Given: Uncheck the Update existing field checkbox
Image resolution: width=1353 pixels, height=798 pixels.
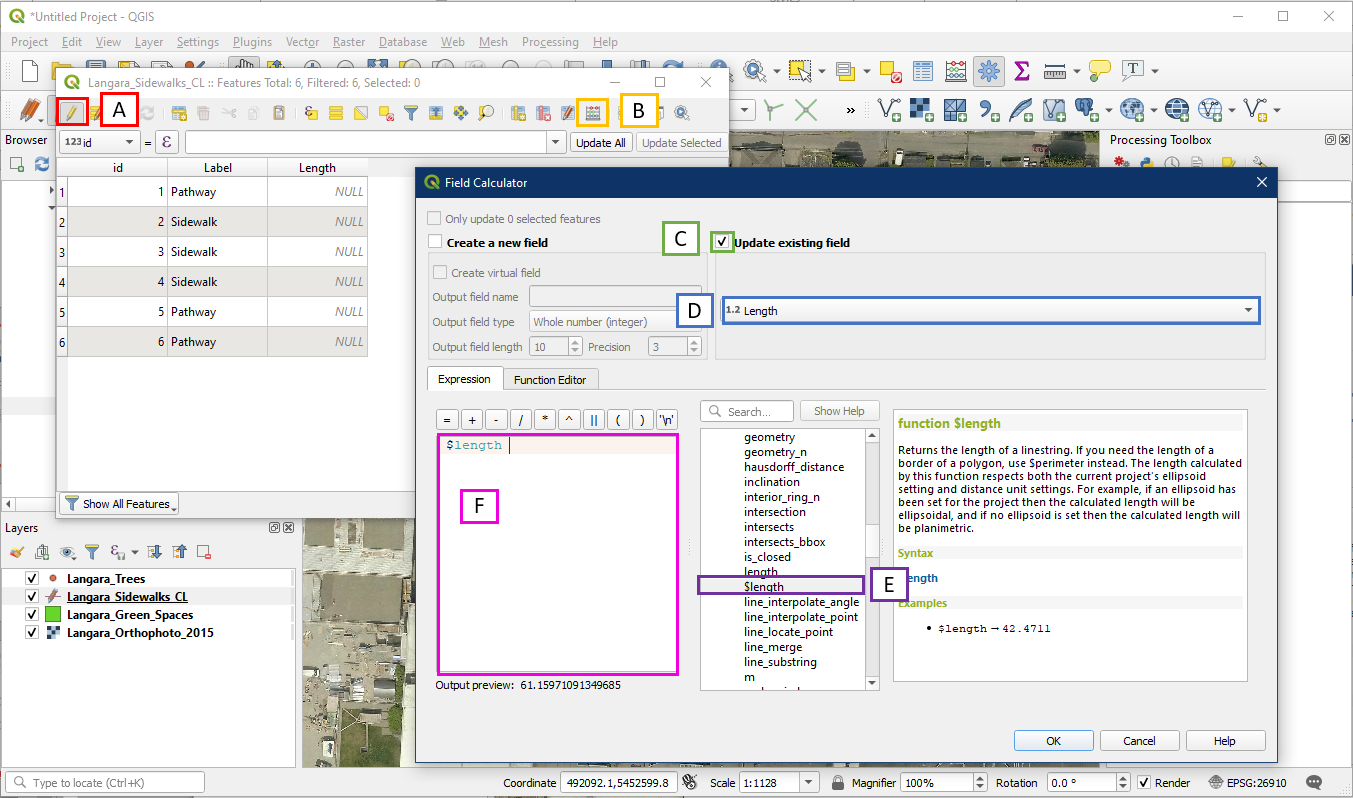Looking at the screenshot, I should click(721, 242).
